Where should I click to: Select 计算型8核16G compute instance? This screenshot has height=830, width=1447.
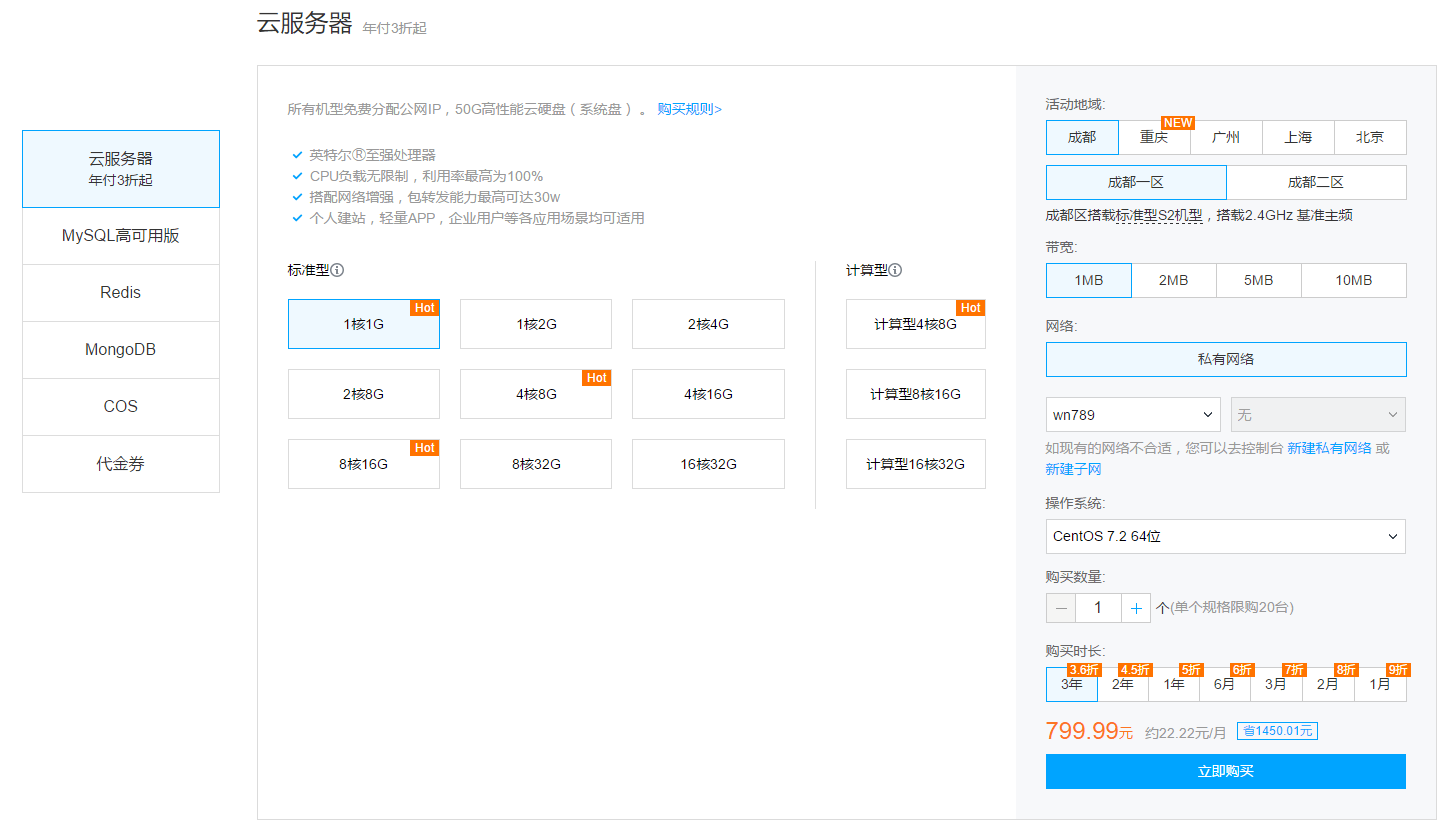pos(915,394)
